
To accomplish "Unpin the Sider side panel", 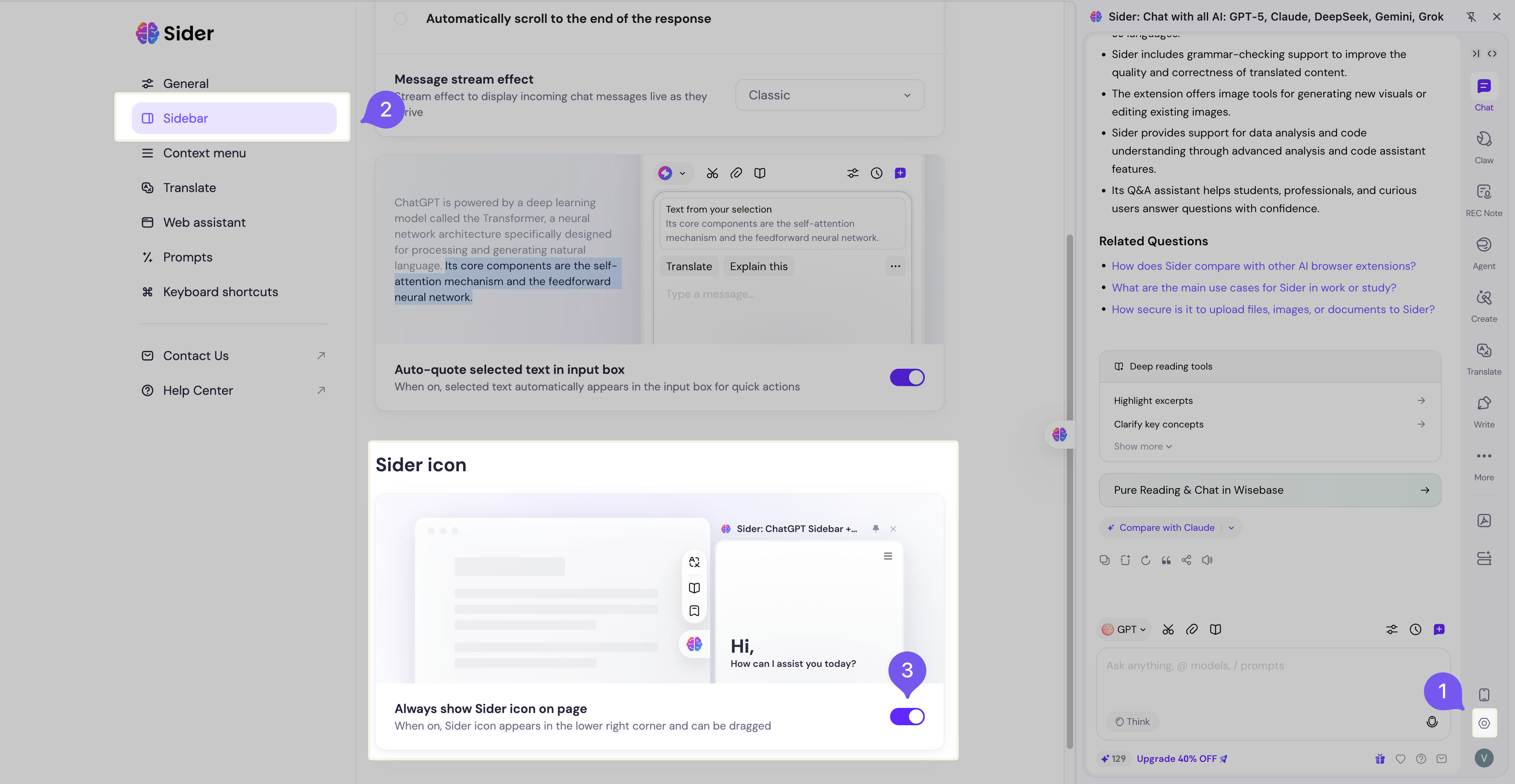I will point(1471,17).
